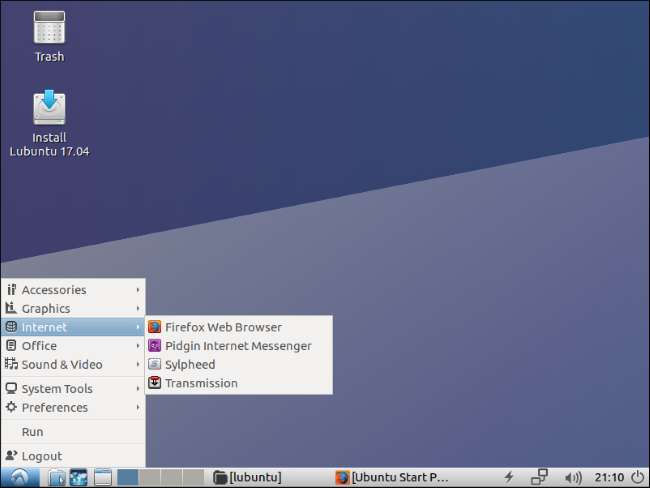Open Pidgin Internet Messenger

click(x=238, y=346)
